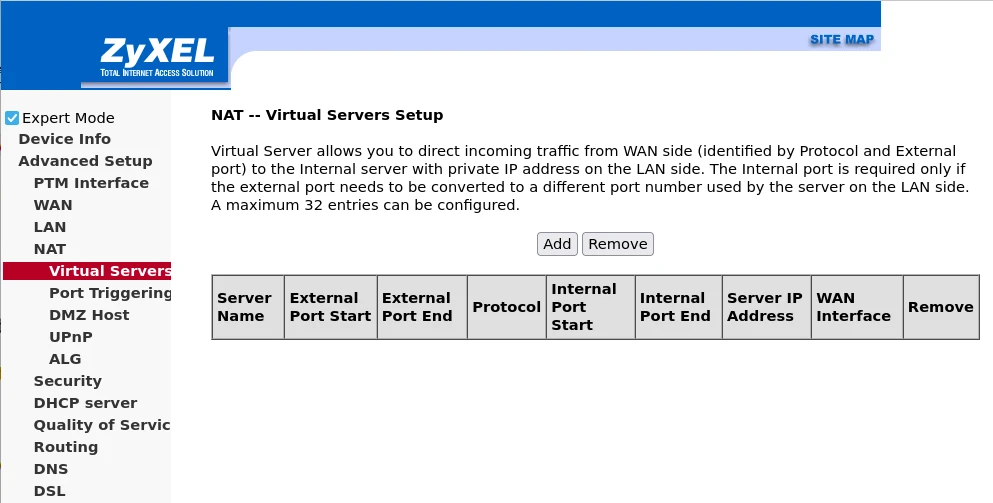Collapse the Advanced Setup section
The image size is (993, 503).
coord(85,161)
